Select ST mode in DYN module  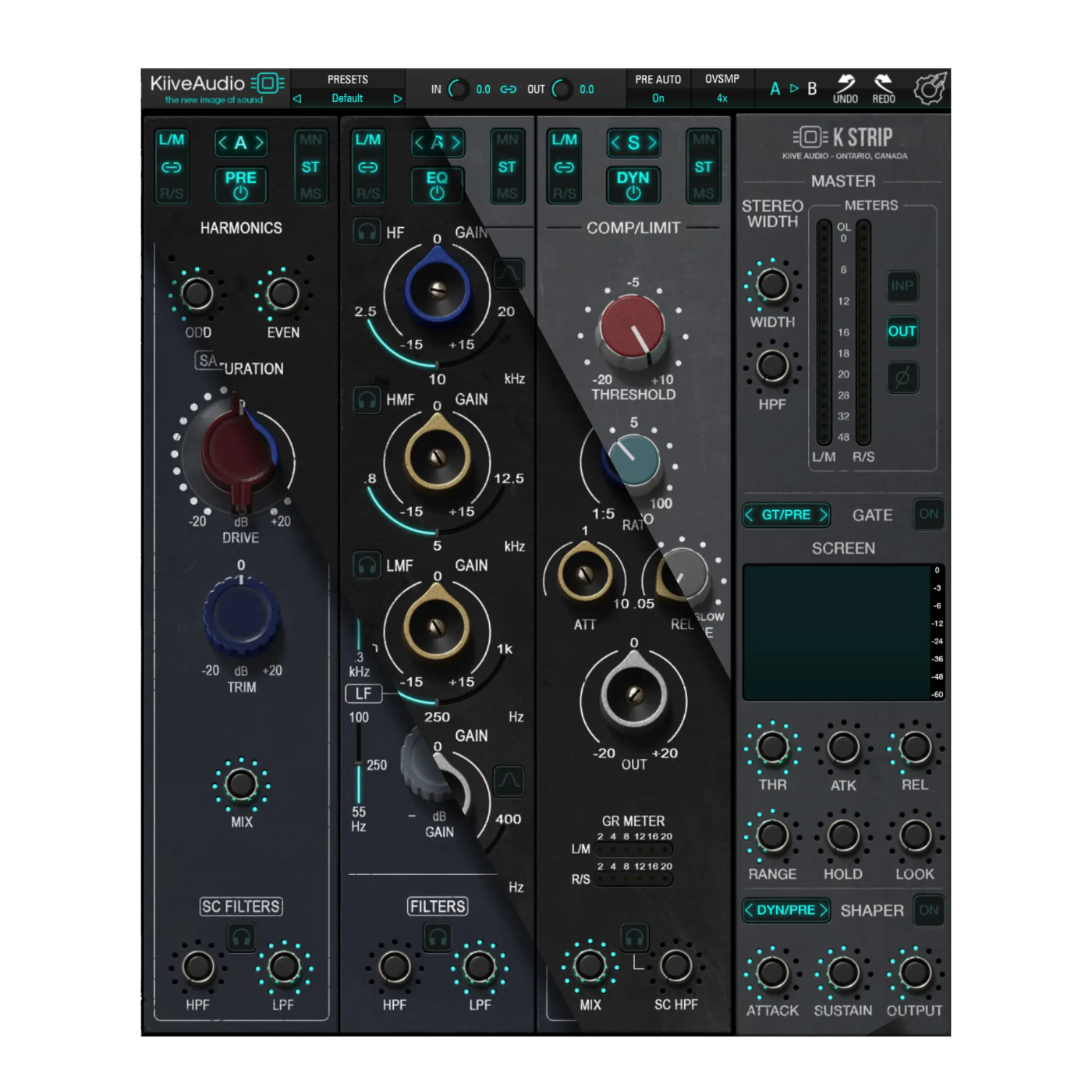pyautogui.click(x=704, y=168)
